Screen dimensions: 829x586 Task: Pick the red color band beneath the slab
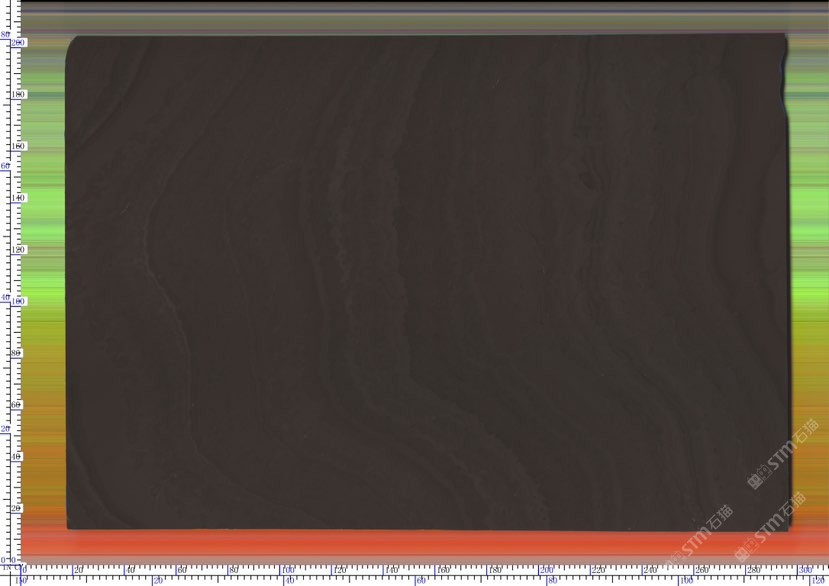[x=400, y=542]
